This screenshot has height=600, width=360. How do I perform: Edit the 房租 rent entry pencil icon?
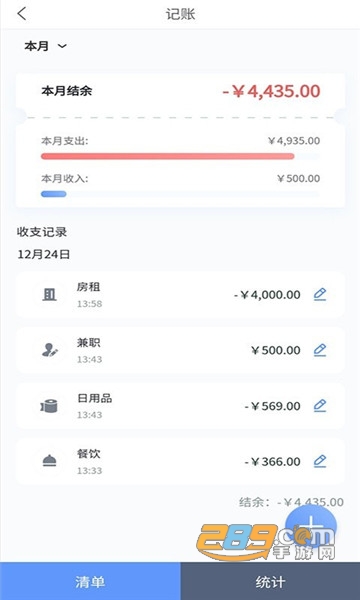[x=320, y=294]
